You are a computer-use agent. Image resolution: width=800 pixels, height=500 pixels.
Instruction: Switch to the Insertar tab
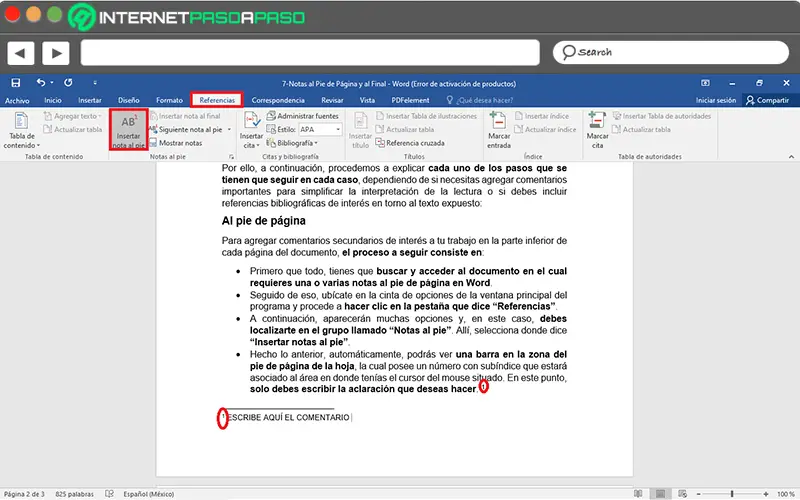(90, 101)
